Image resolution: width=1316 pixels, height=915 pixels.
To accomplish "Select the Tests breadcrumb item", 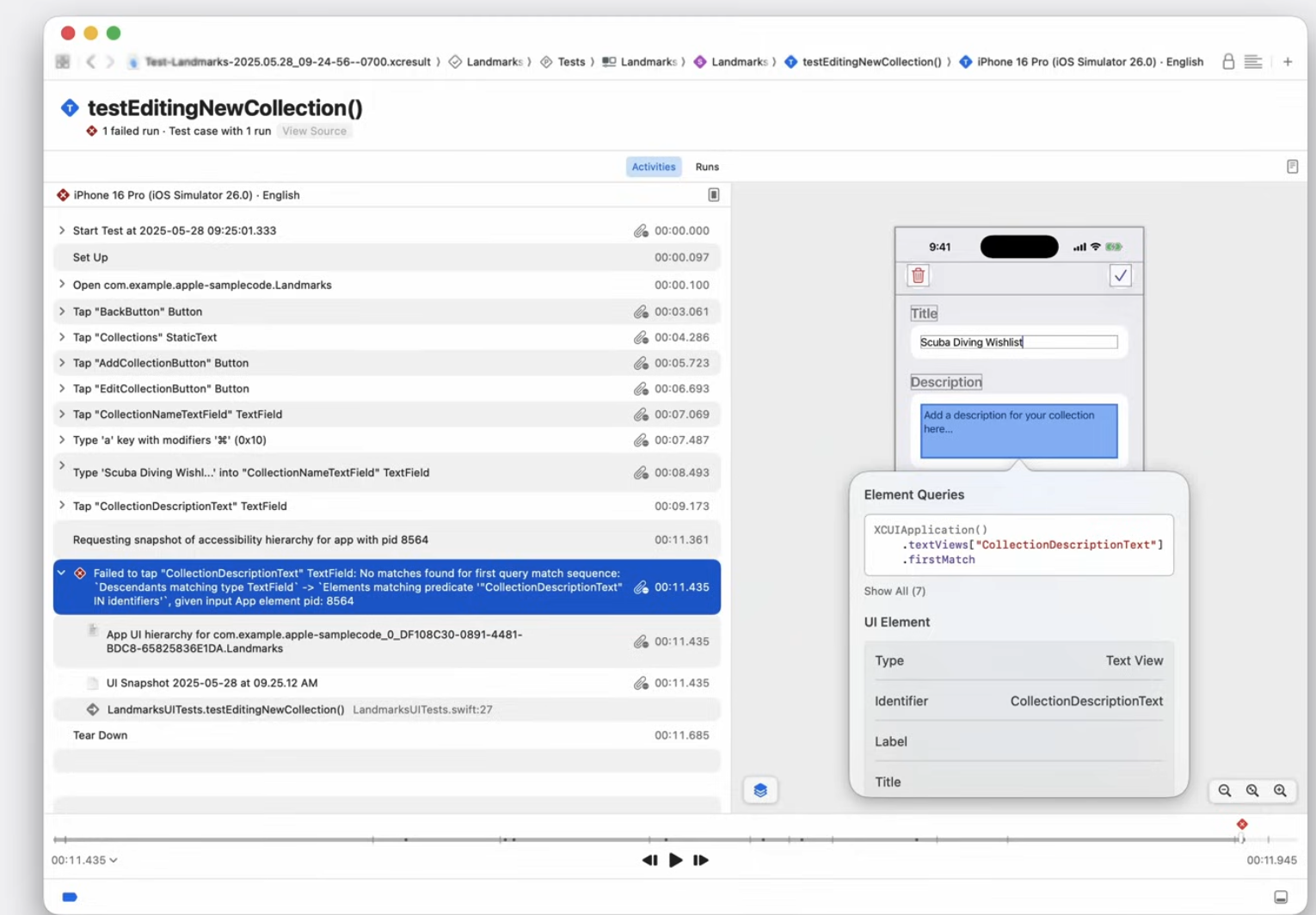I will pos(563,62).
